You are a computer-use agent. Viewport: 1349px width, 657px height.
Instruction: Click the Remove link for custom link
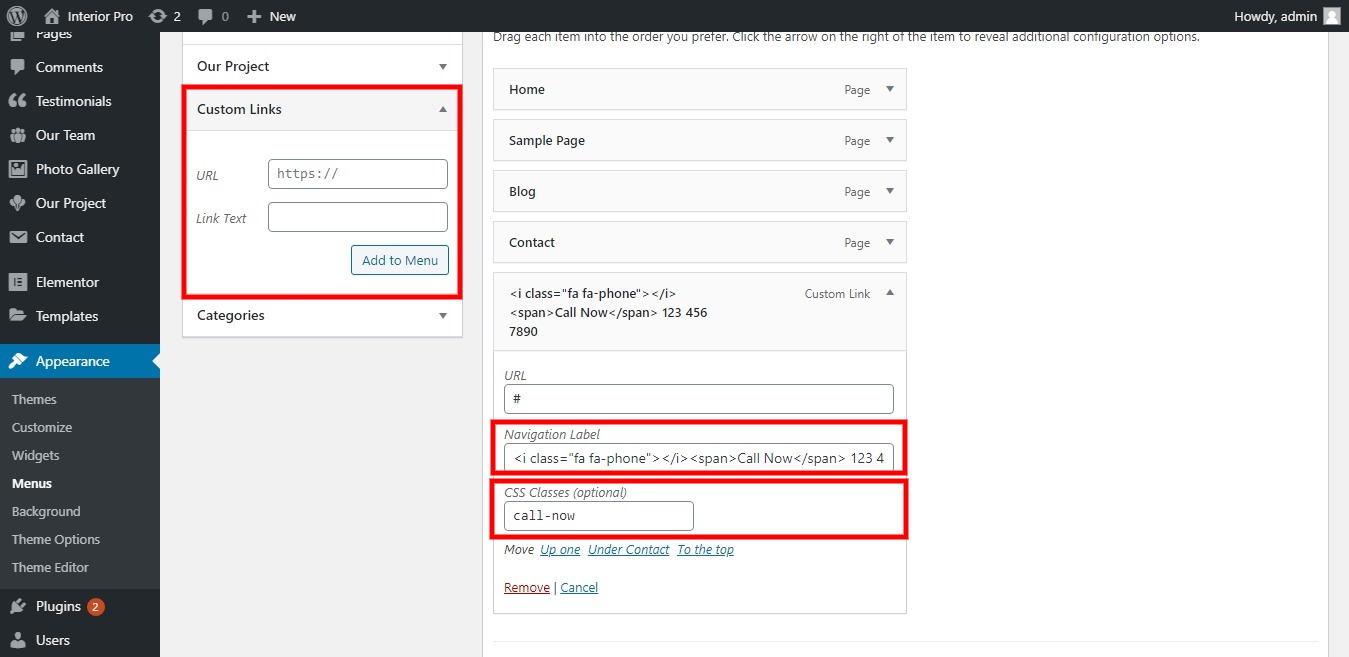click(526, 588)
